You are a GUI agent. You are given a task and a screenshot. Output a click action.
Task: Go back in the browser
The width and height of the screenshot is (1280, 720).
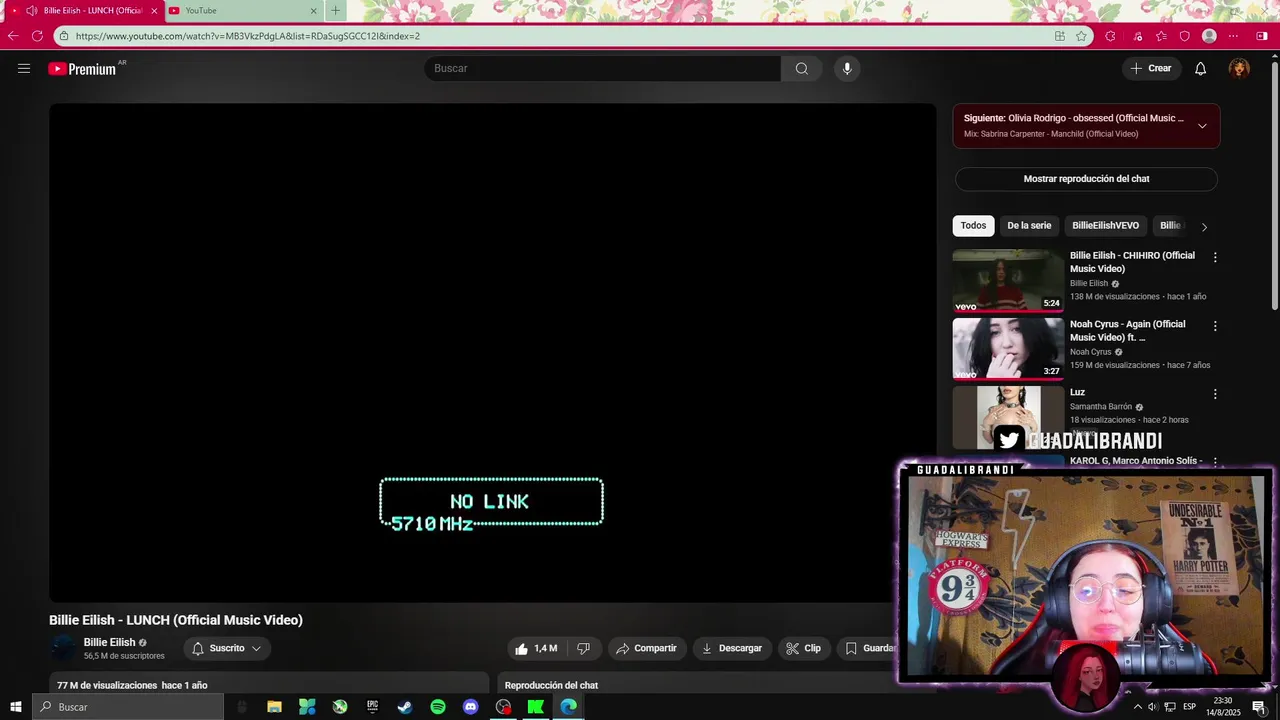pyautogui.click(x=13, y=36)
